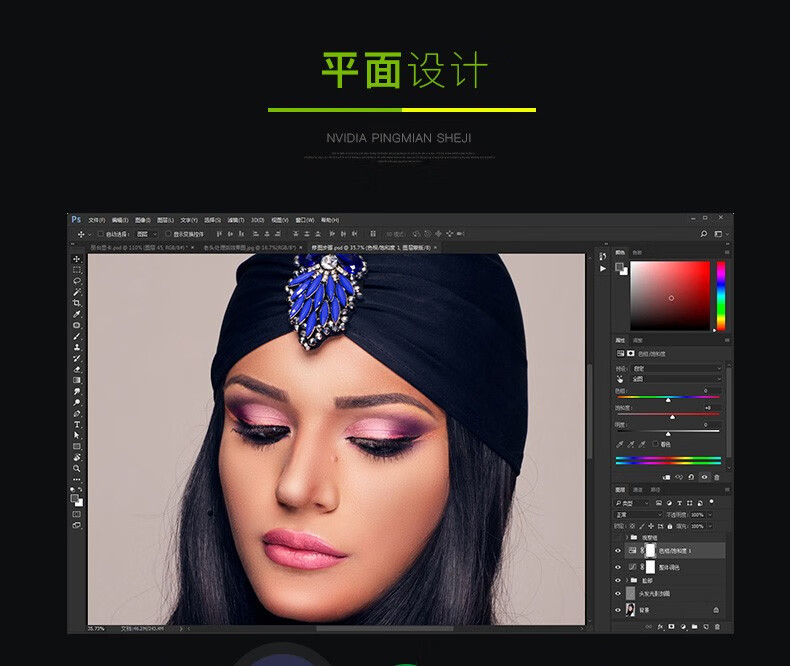Open the Edit (E) menu
The image size is (790, 666).
[120, 220]
